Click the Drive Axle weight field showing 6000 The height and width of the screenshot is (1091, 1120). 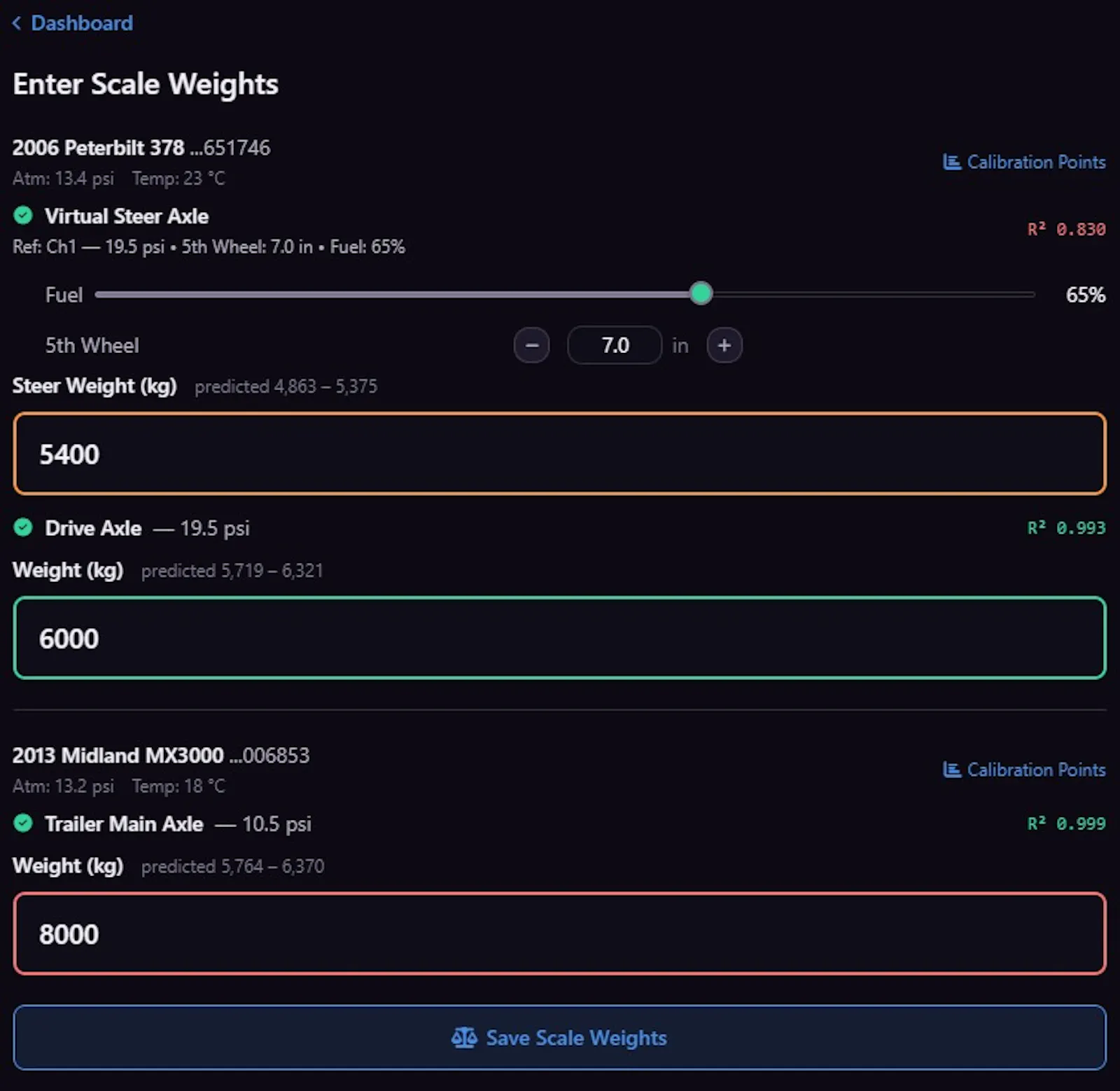tap(560, 638)
